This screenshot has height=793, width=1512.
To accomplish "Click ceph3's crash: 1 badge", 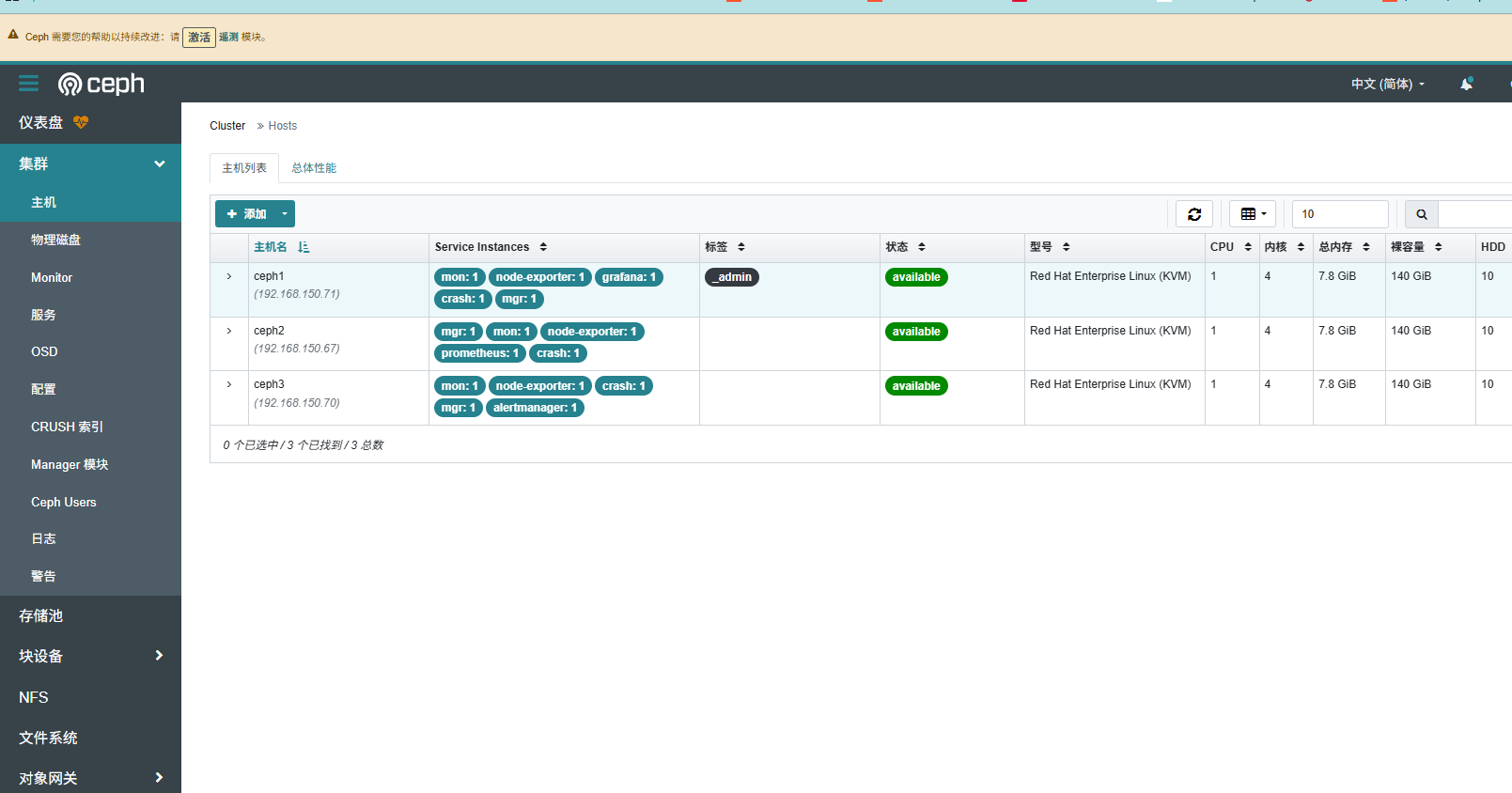I will [x=624, y=386].
